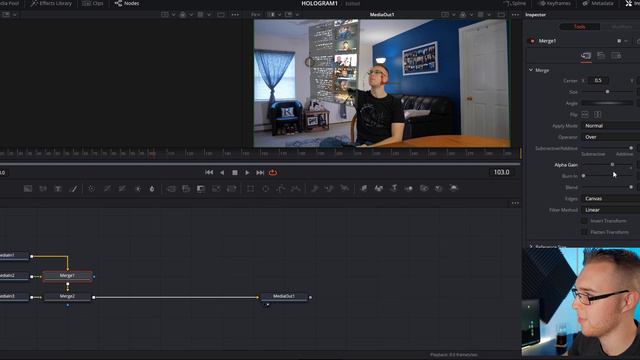
Task: Open the Filter Method dropdown set to Linear
Action: pos(611,210)
